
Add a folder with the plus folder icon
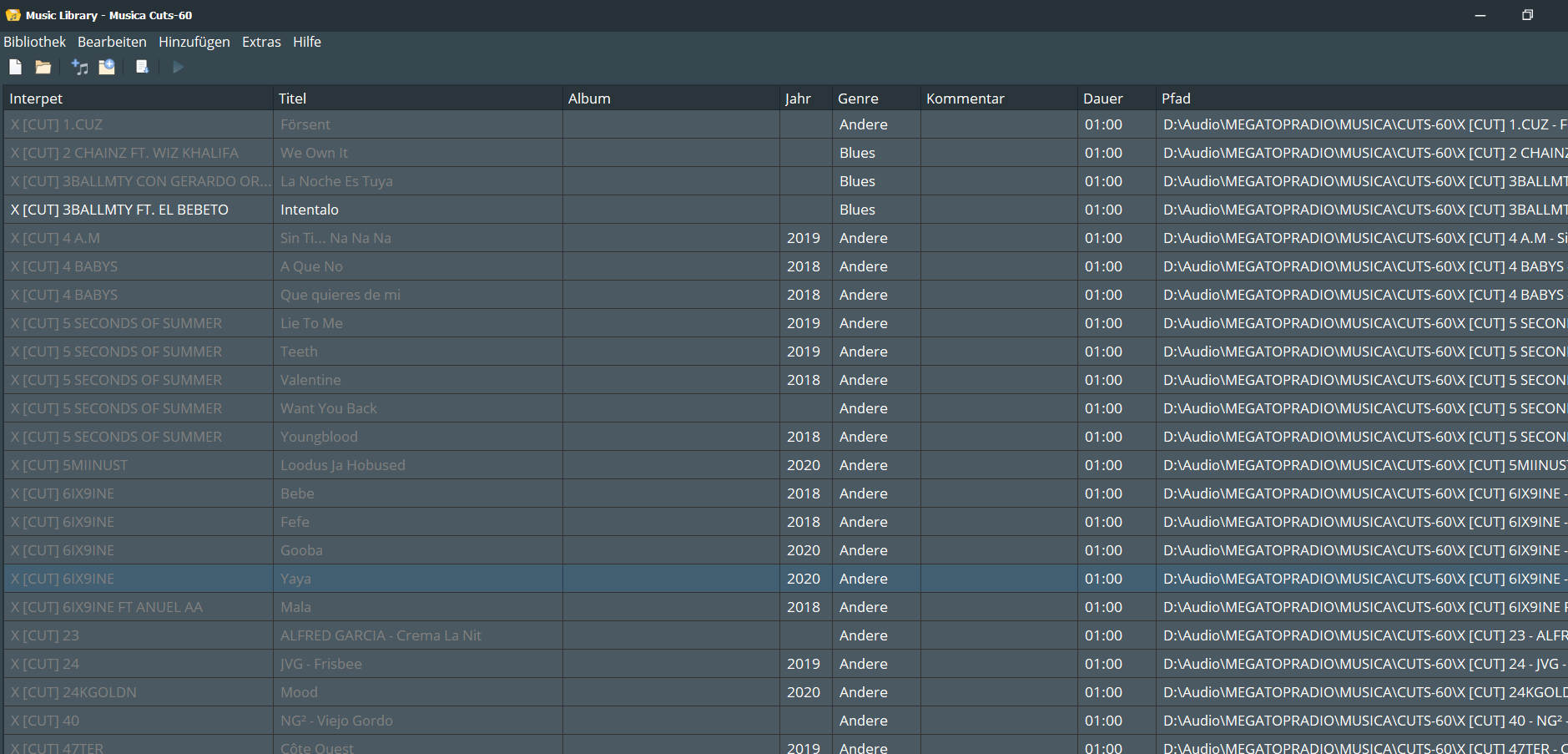pyautogui.click(x=107, y=68)
